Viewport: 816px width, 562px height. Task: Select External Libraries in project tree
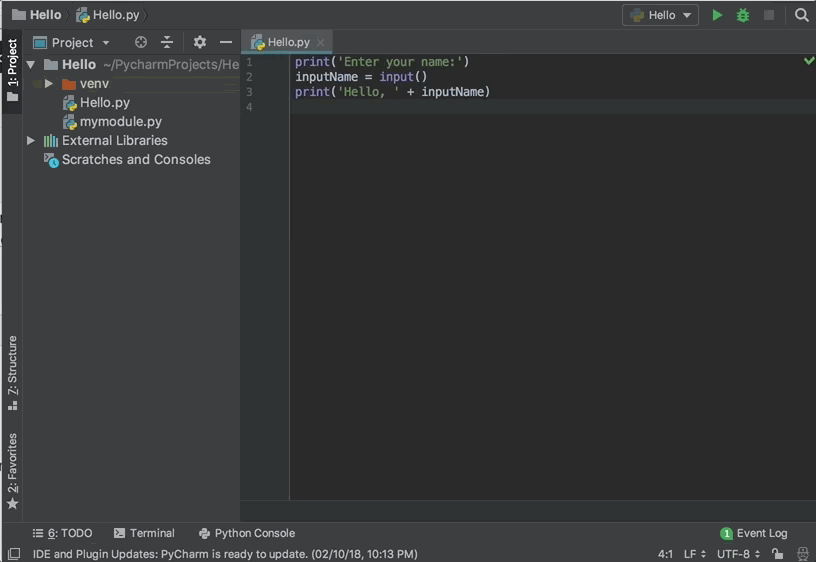114,140
